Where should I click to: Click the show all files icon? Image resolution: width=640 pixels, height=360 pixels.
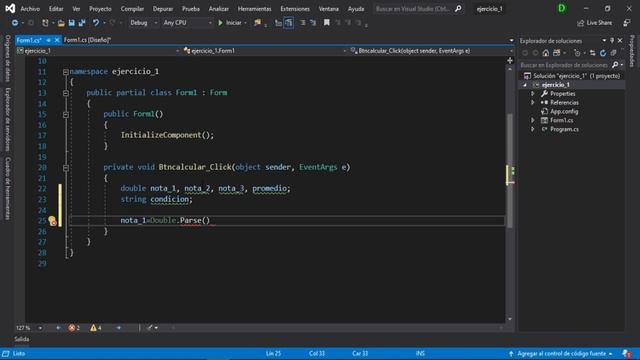pyautogui.click(x=613, y=53)
